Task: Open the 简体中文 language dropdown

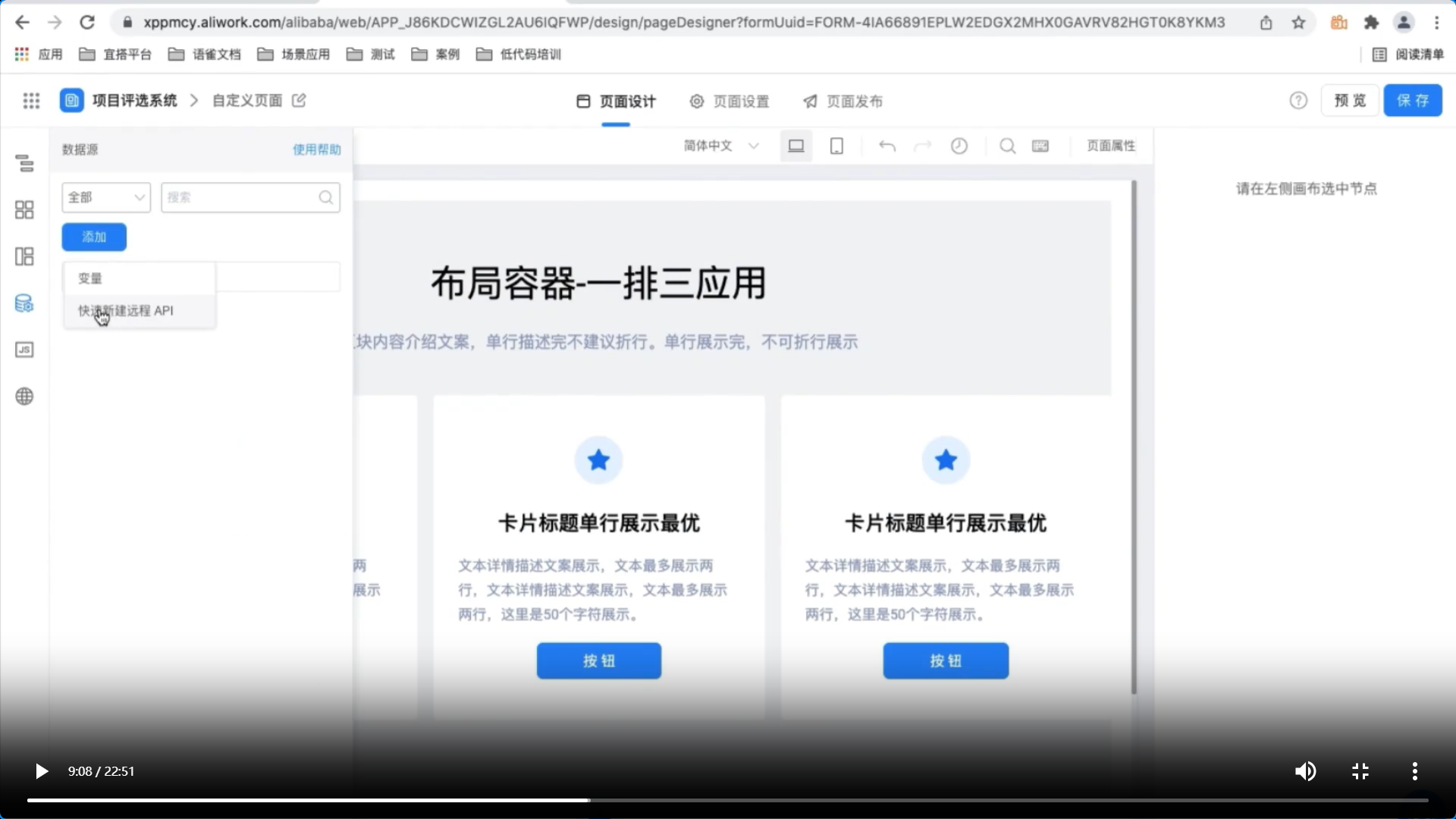Action: tap(720, 146)
